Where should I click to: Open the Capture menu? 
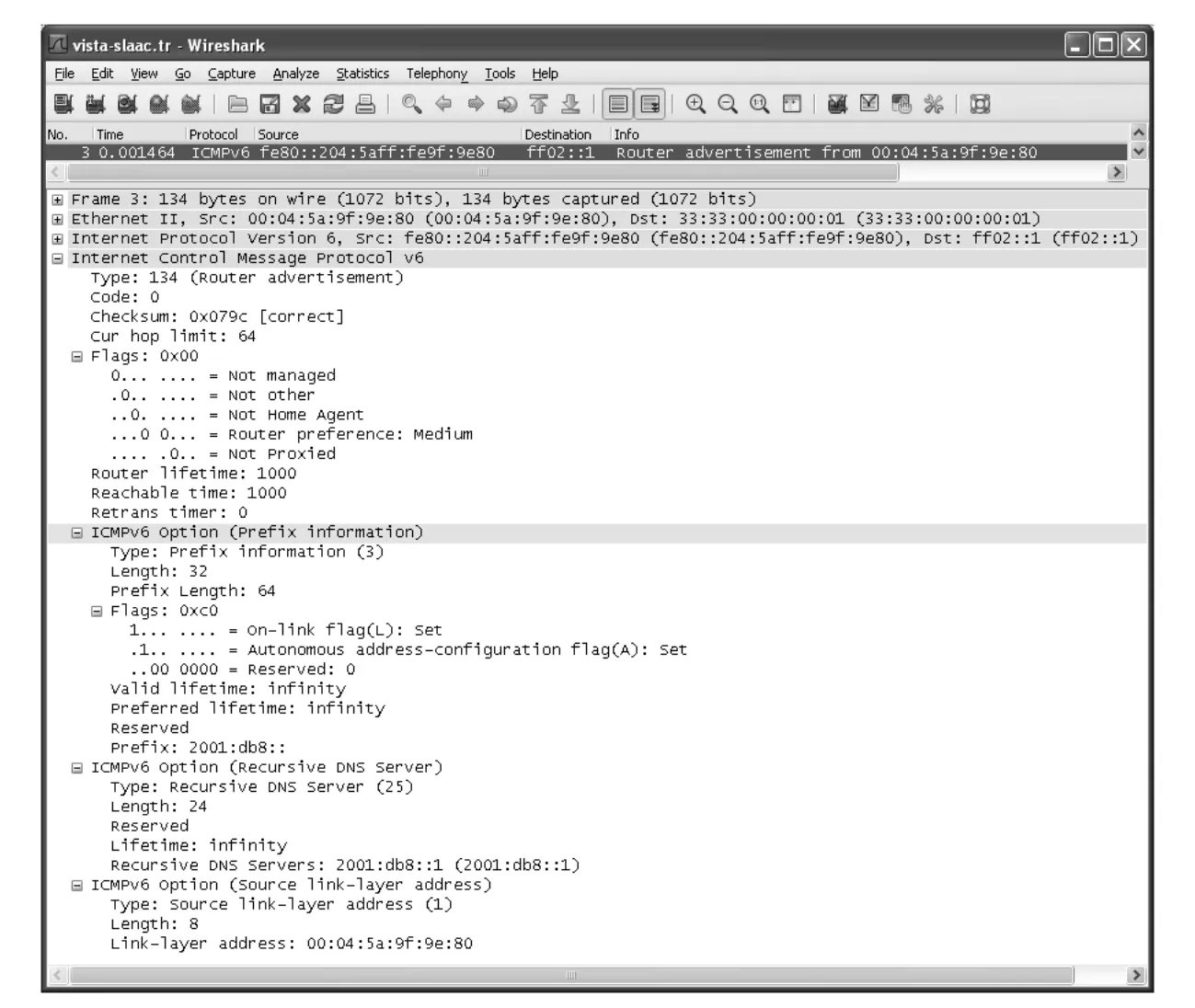click(x=231, y=74)
